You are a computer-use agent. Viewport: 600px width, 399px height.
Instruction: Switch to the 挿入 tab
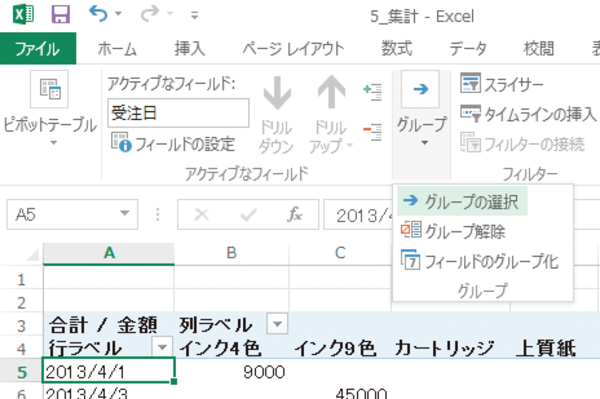[190, 49]
